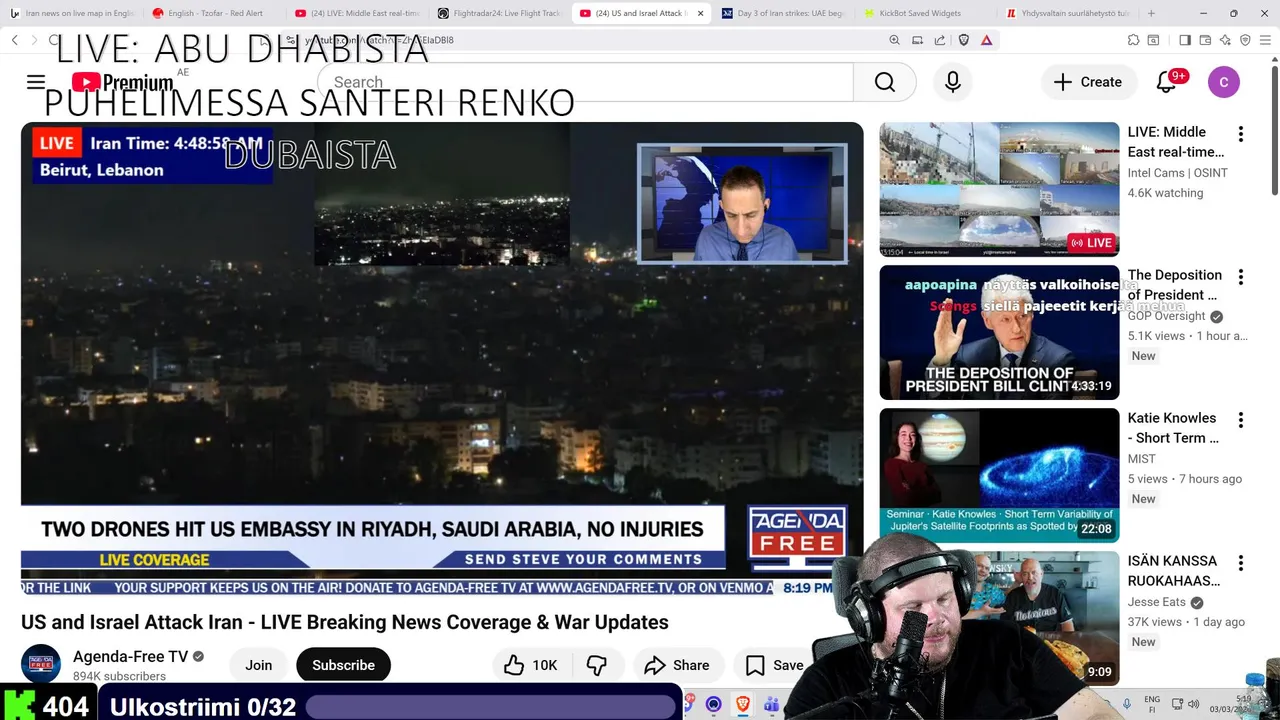This screenshot has height=720, width=1280.
Task: Open share-this-page icon in address bar
Action: 940,40
